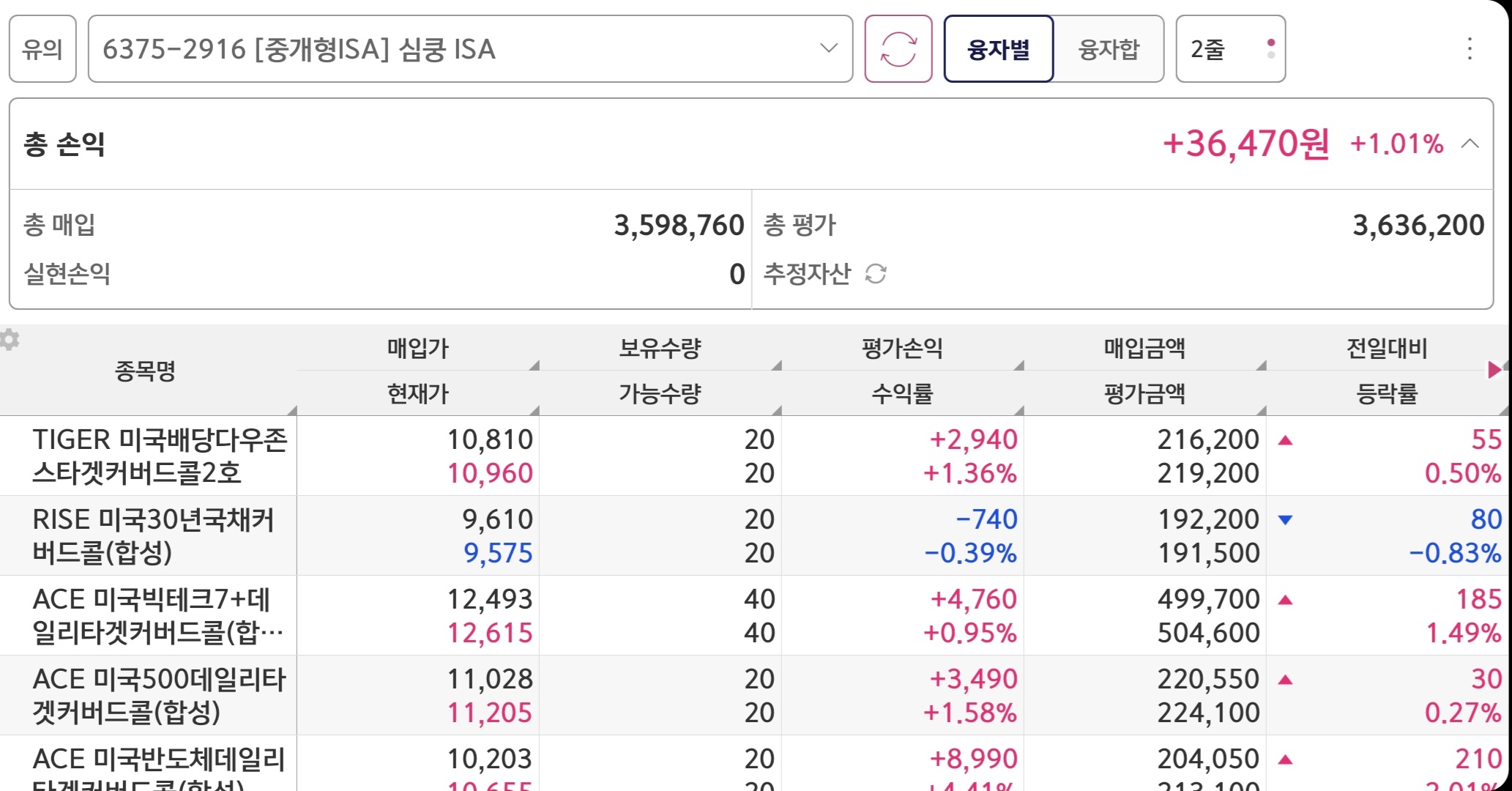The height and width of the screenshot is (791, 1512).
Task: Select the RISE 미국30년국채커버드콜 holding
Action: (x=152, y=535)
